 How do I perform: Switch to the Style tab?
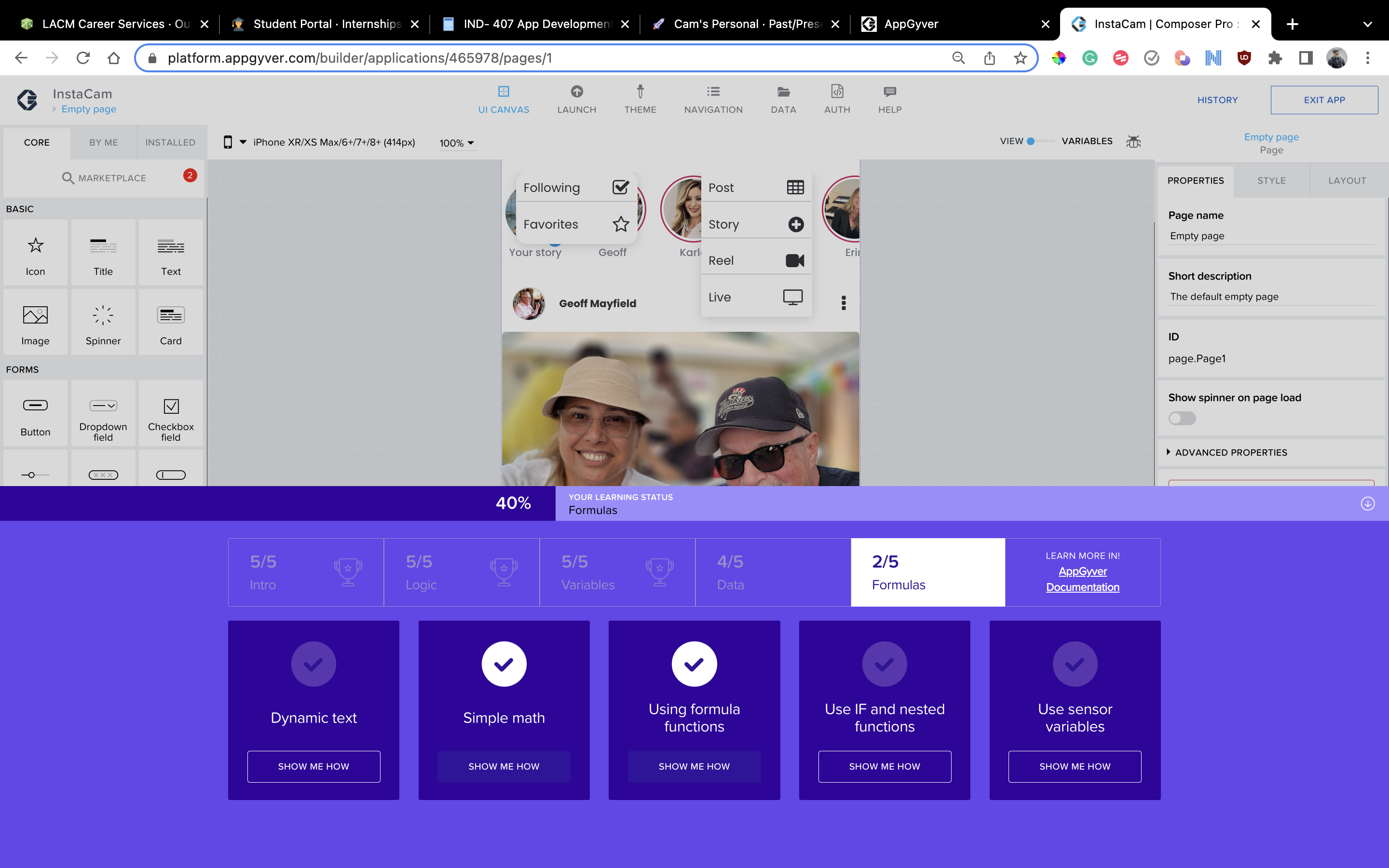point(1271,180)
